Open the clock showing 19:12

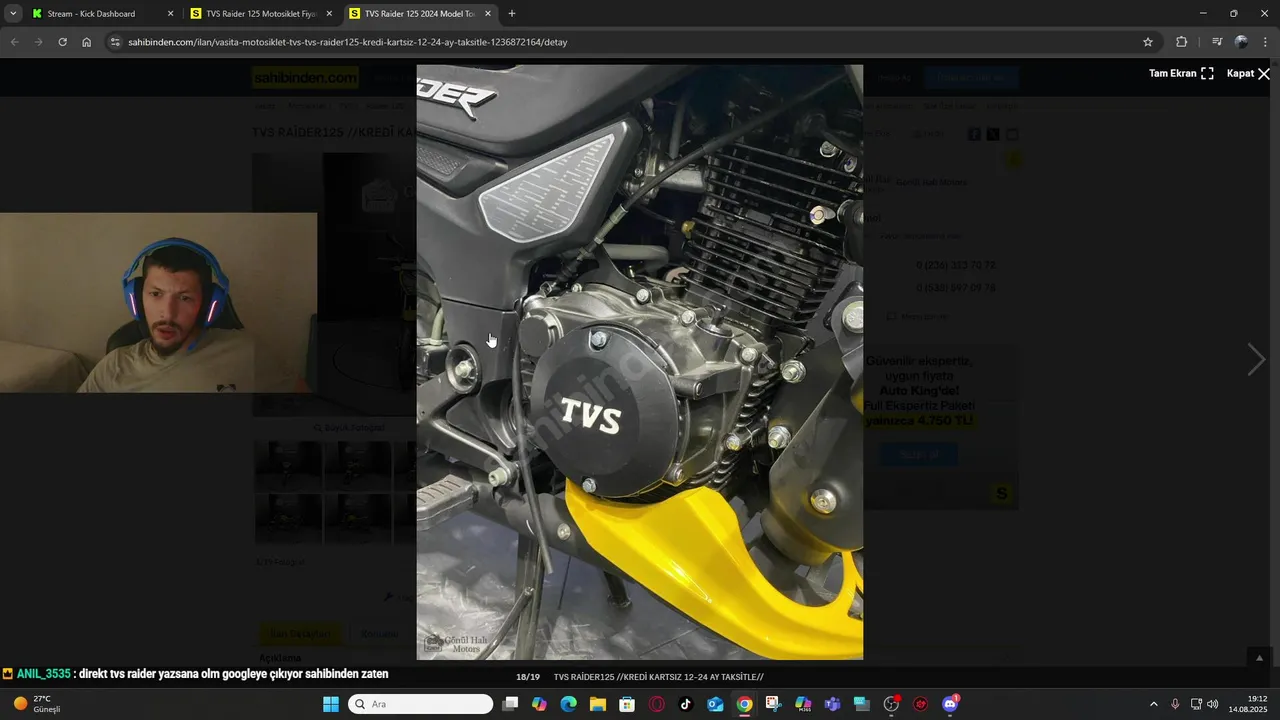[x=1248, y=704]
